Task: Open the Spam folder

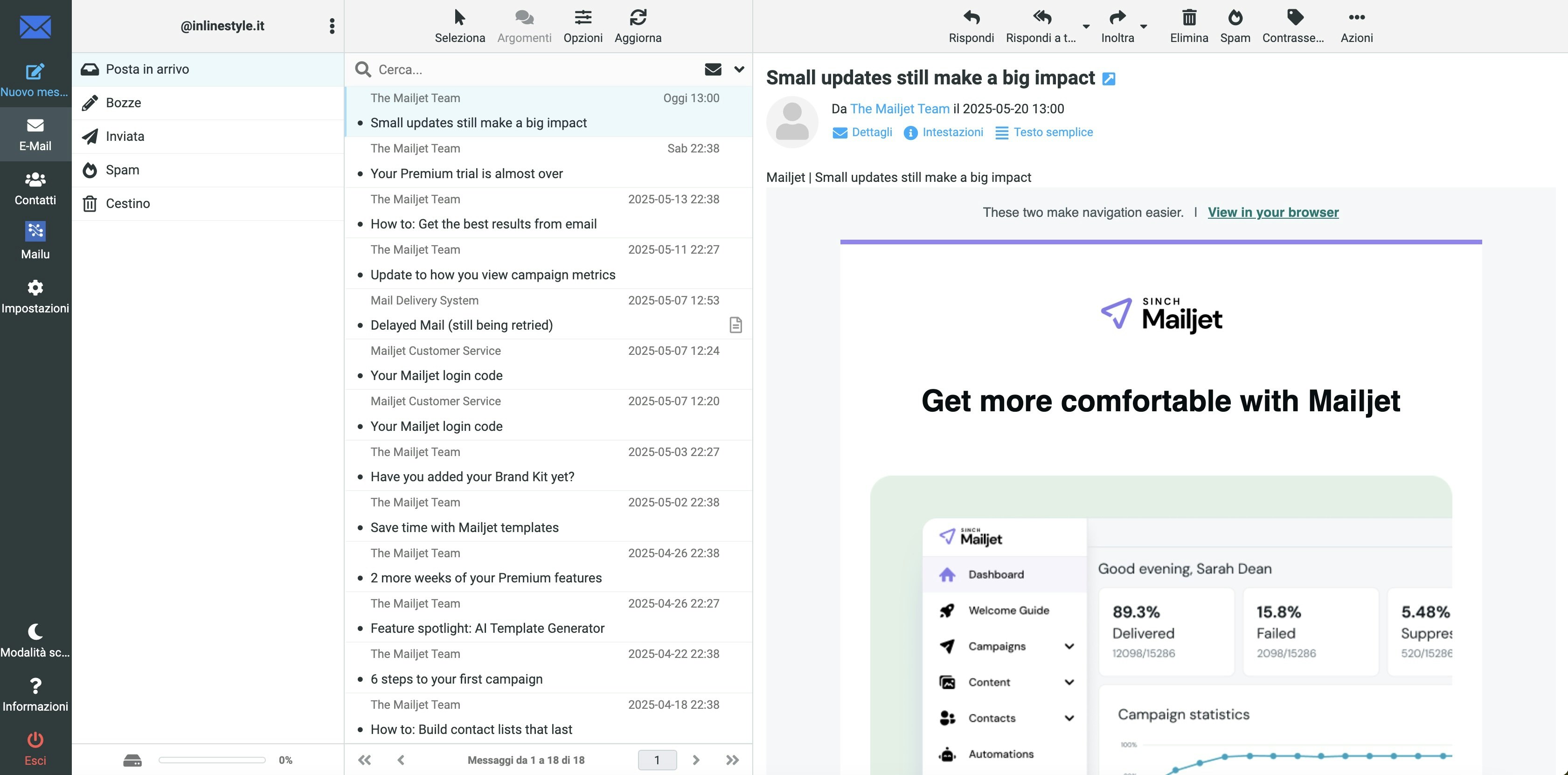Action: coord(122,170)
